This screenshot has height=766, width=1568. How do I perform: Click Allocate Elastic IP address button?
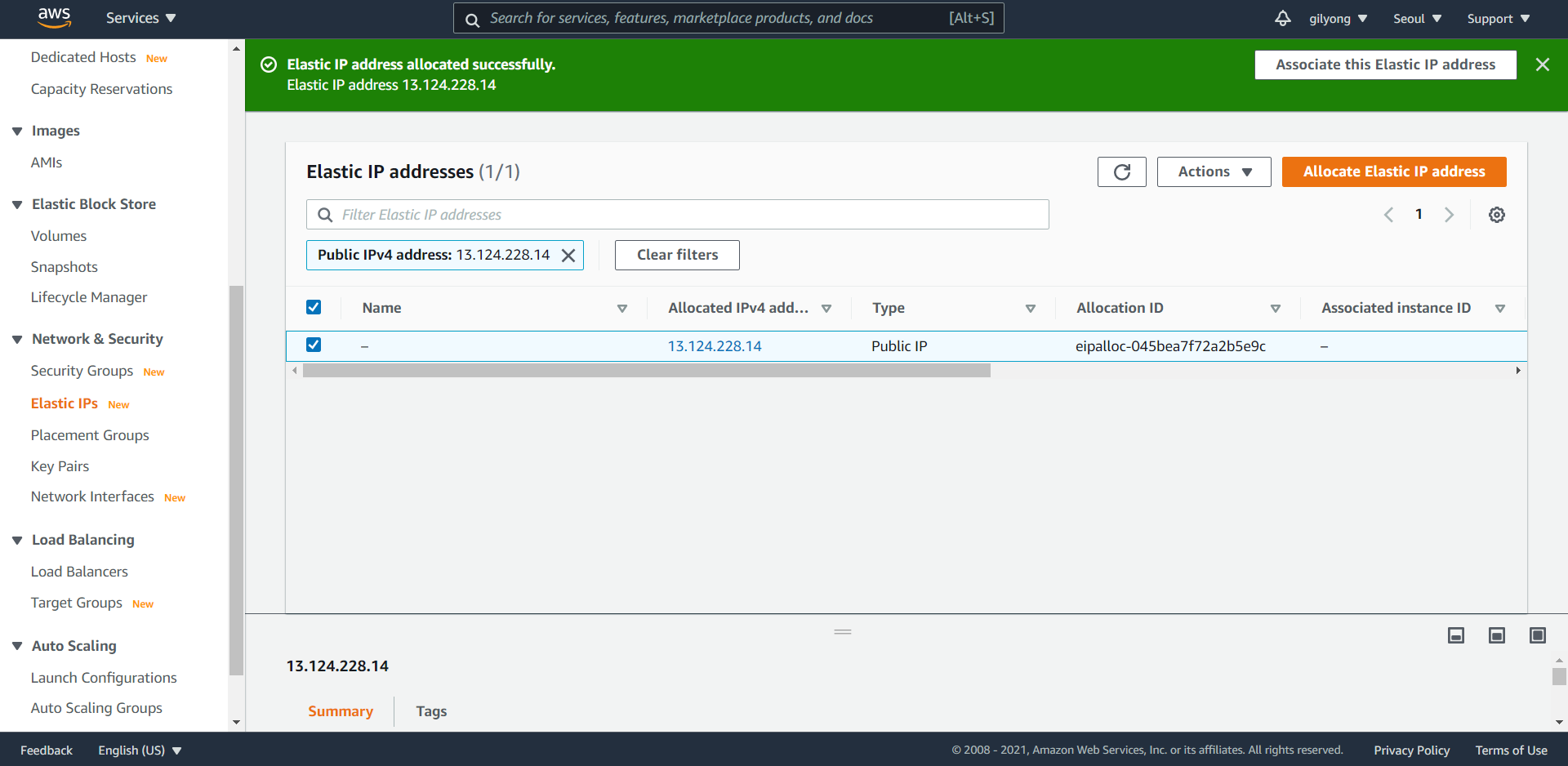pos(1394,171)
